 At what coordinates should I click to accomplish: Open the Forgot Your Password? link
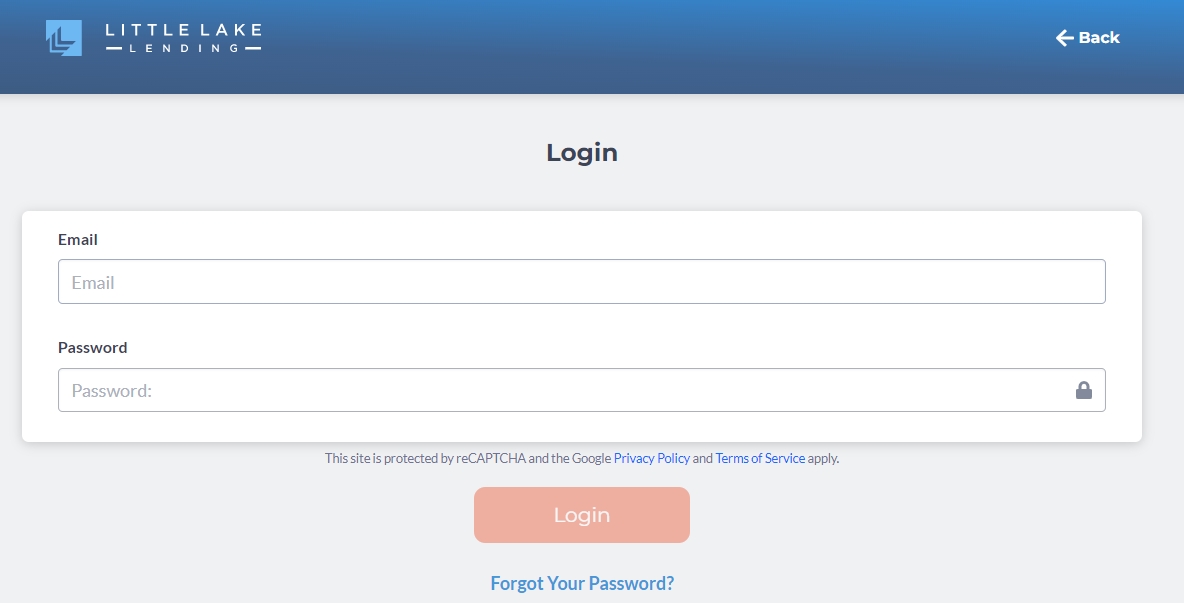(582, 583)
